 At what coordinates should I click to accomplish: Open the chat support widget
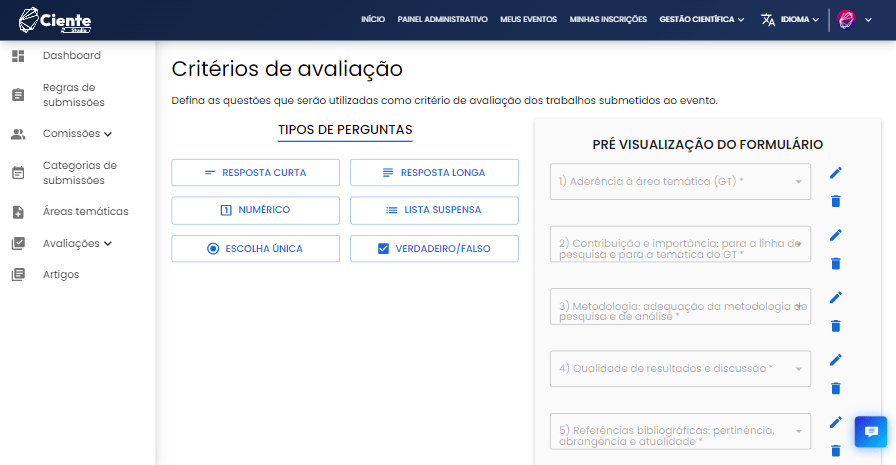click(x=871, y=431)
